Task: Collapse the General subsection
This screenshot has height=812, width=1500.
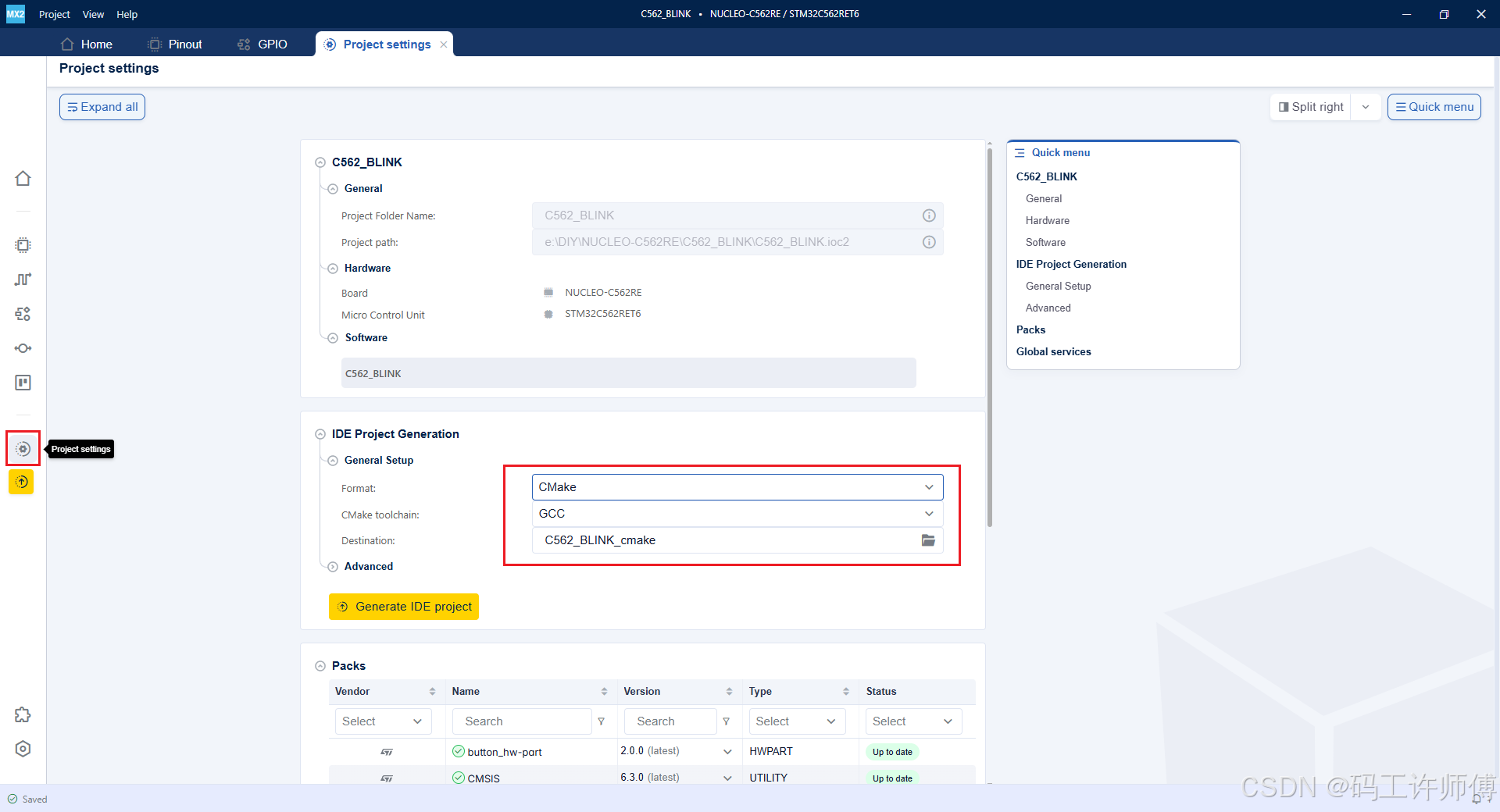Action: [x=333, y=189]
